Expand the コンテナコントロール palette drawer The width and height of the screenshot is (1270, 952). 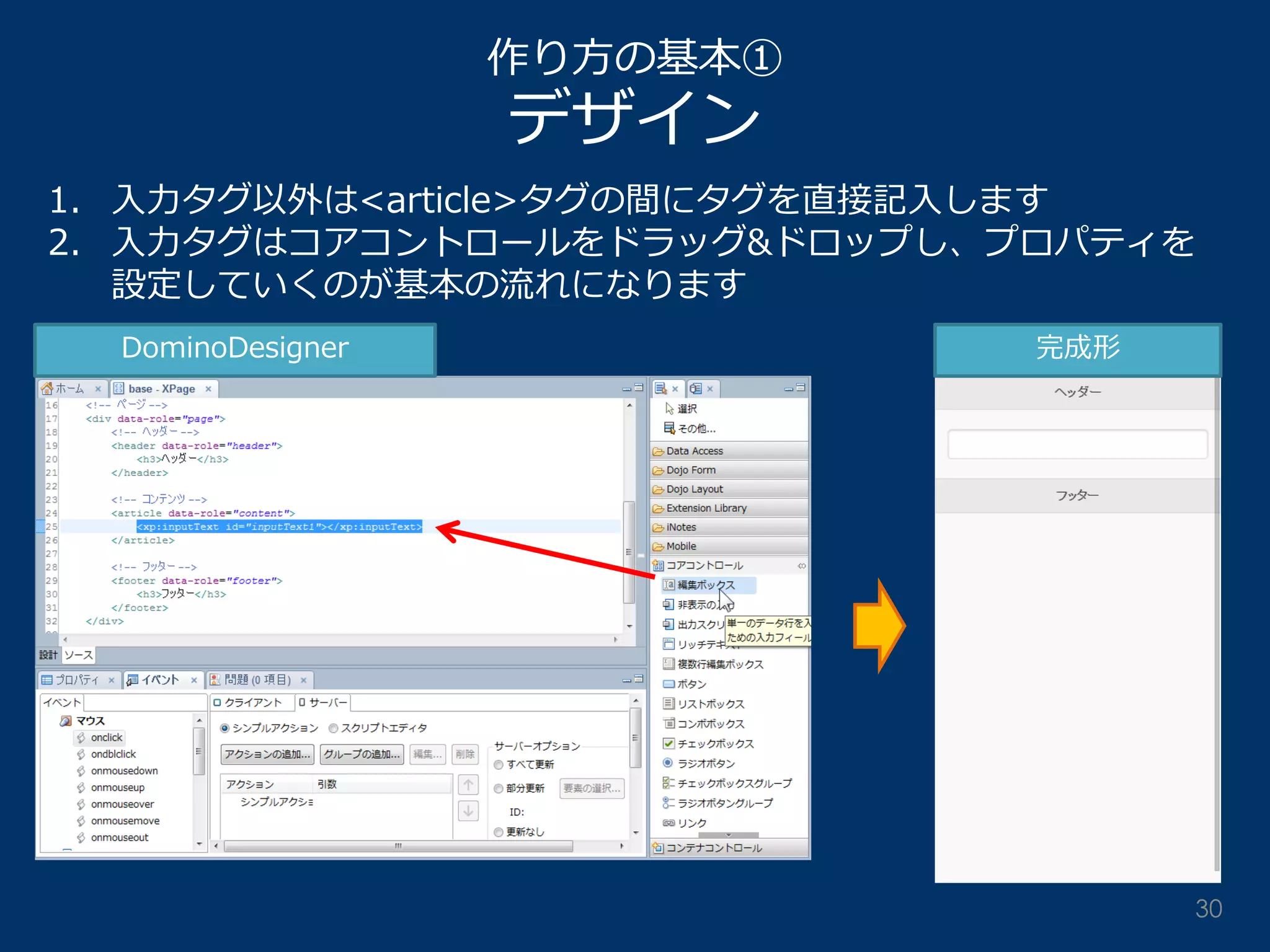point(729,847)
